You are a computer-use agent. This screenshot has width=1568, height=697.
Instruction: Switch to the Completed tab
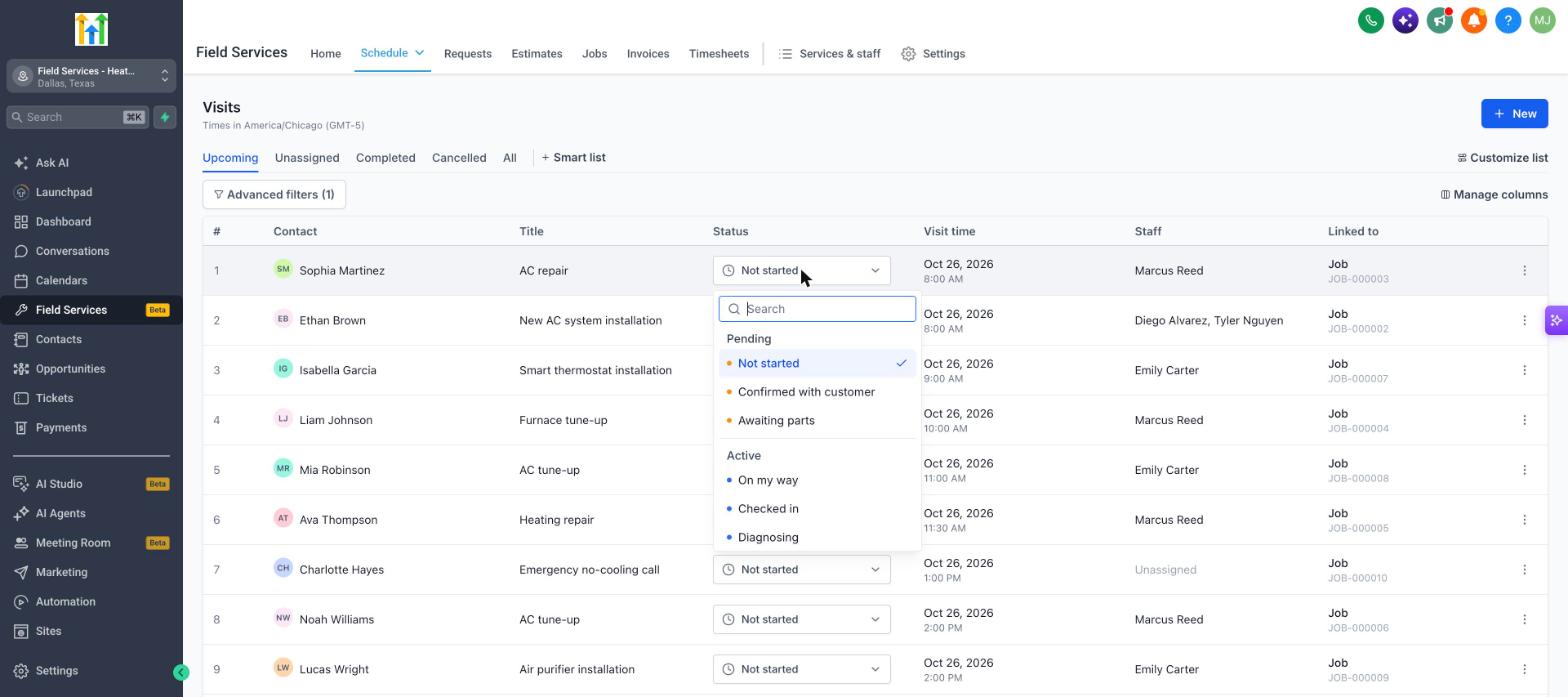point(385,158)
